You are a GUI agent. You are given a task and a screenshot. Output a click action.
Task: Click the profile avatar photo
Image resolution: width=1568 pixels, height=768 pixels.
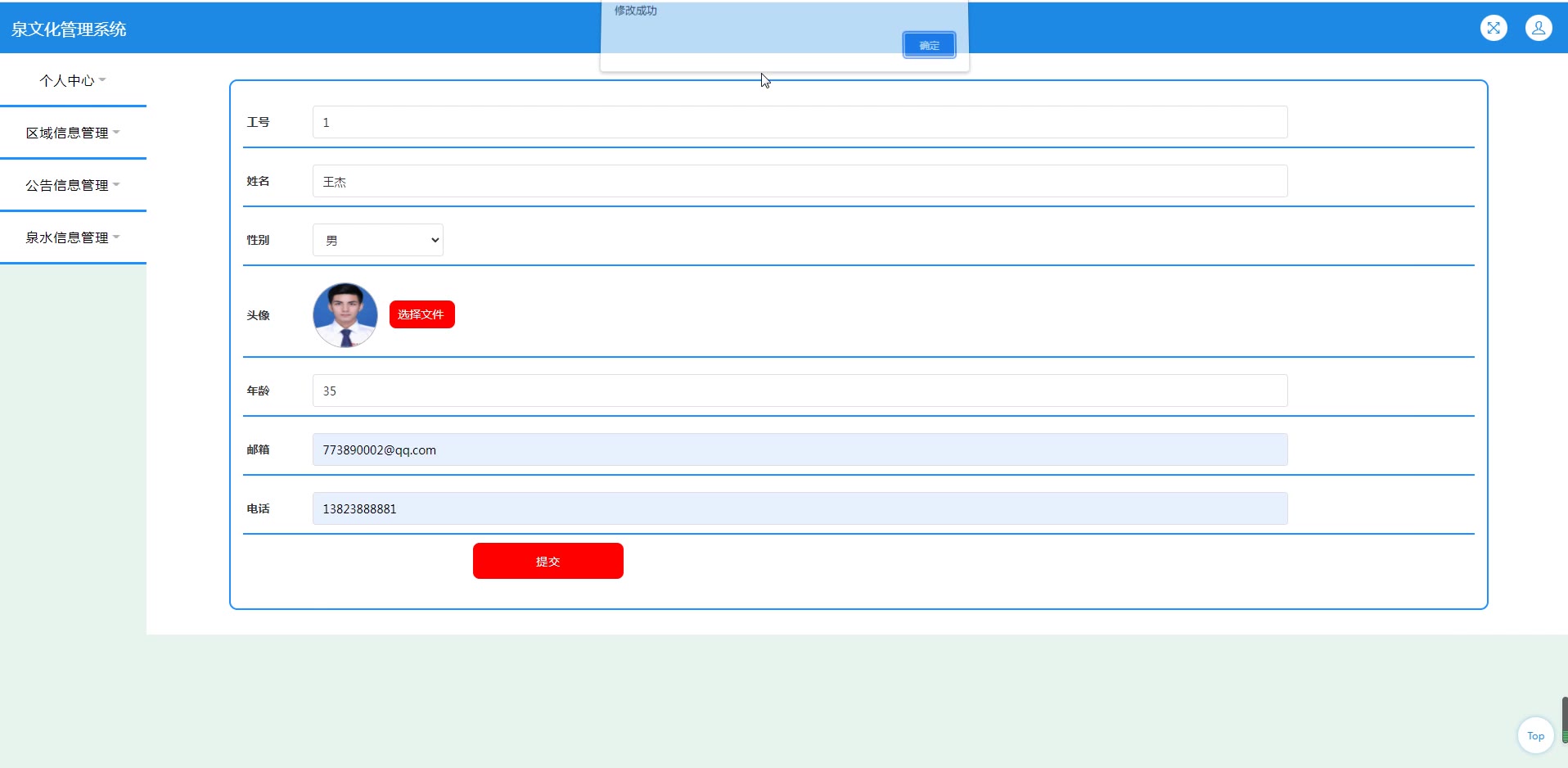tap(345, 315)
